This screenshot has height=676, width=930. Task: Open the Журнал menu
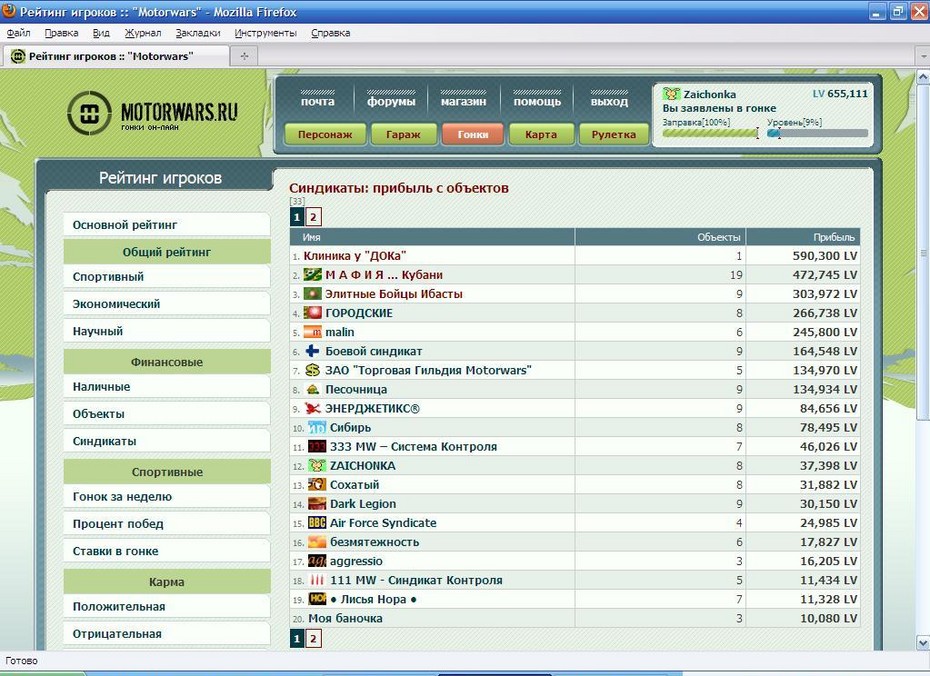(x=143, y=33)
